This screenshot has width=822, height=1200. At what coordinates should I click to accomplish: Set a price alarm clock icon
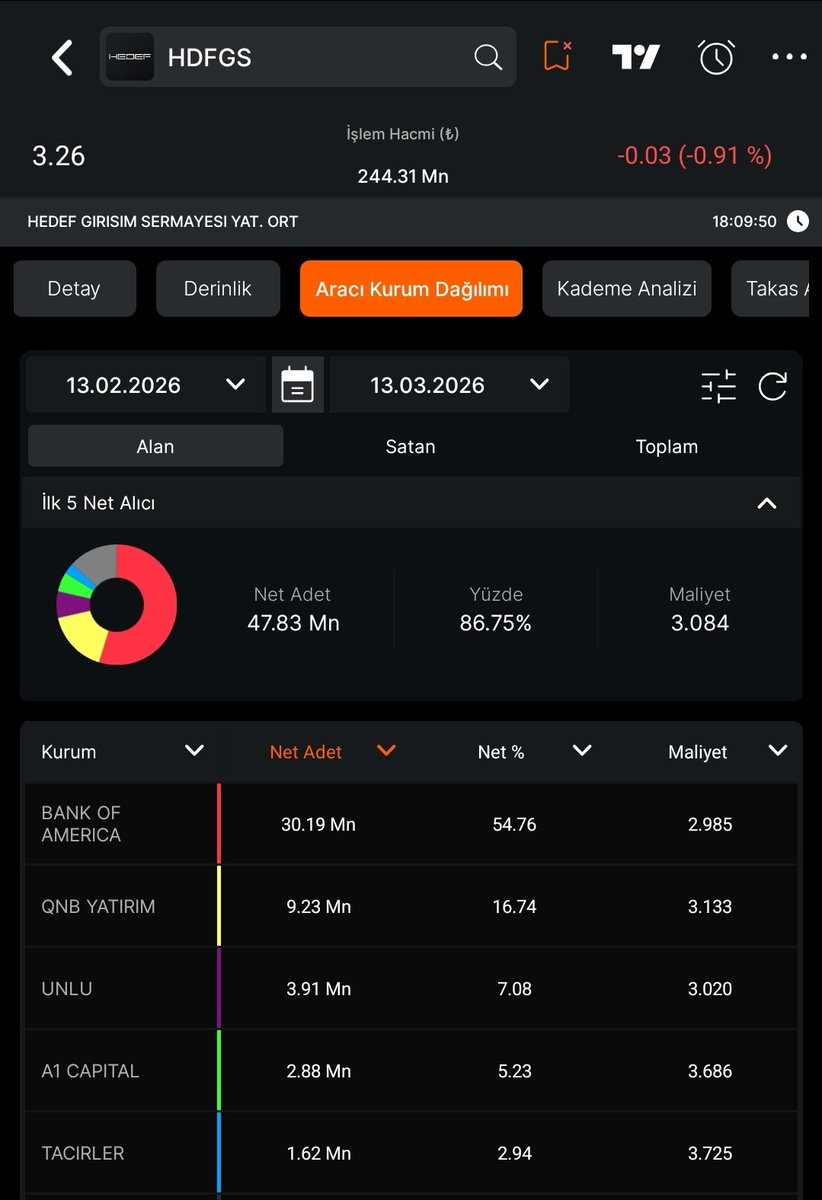point(716,57)
